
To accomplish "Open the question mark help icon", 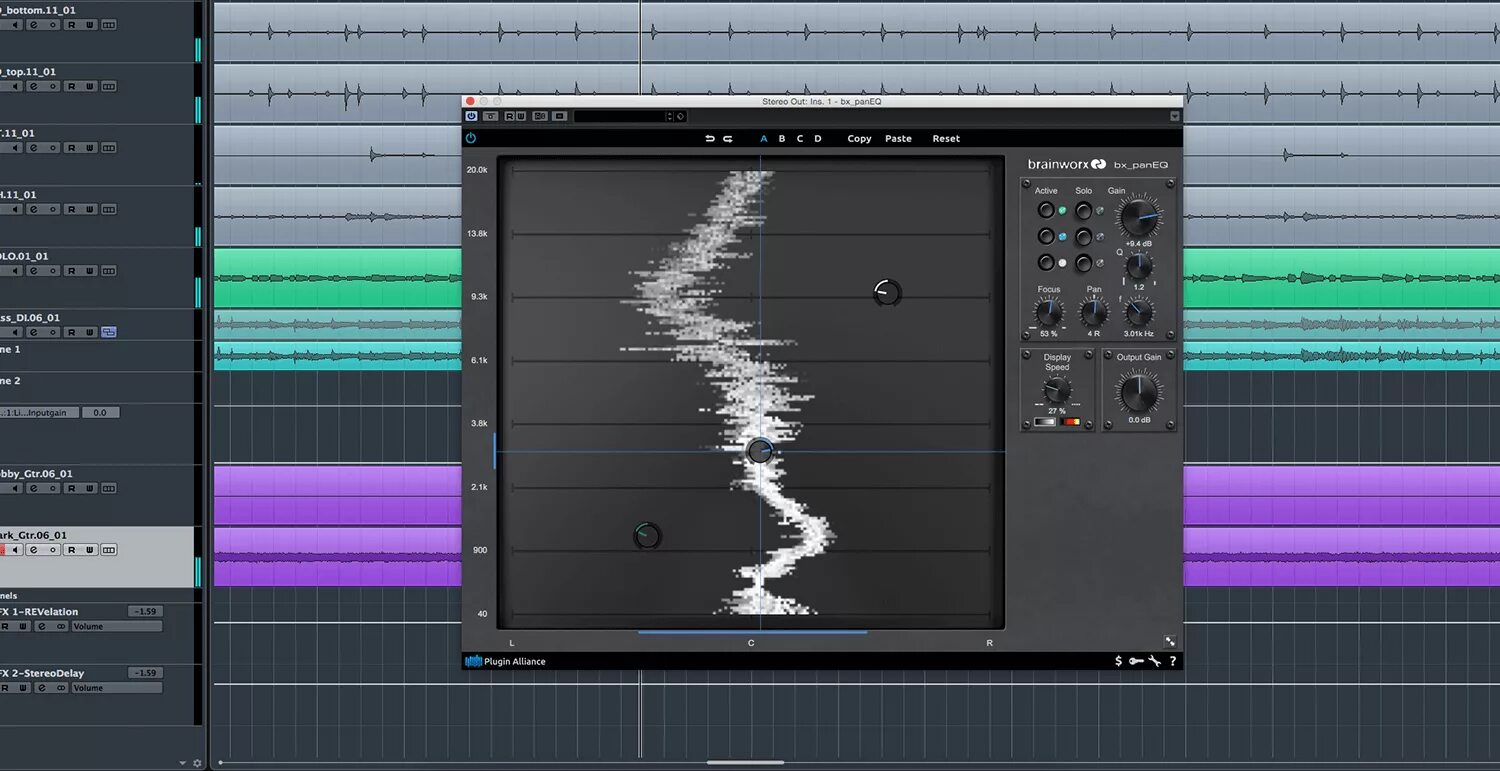I will 1173,661.
